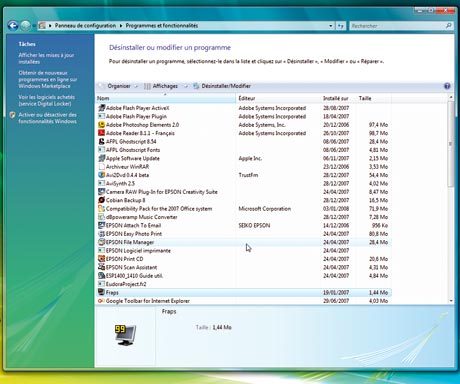The width and height of the screenshot is (460, 384).
Task: Open the help question mark icon
Action: (x=447, y=86)
